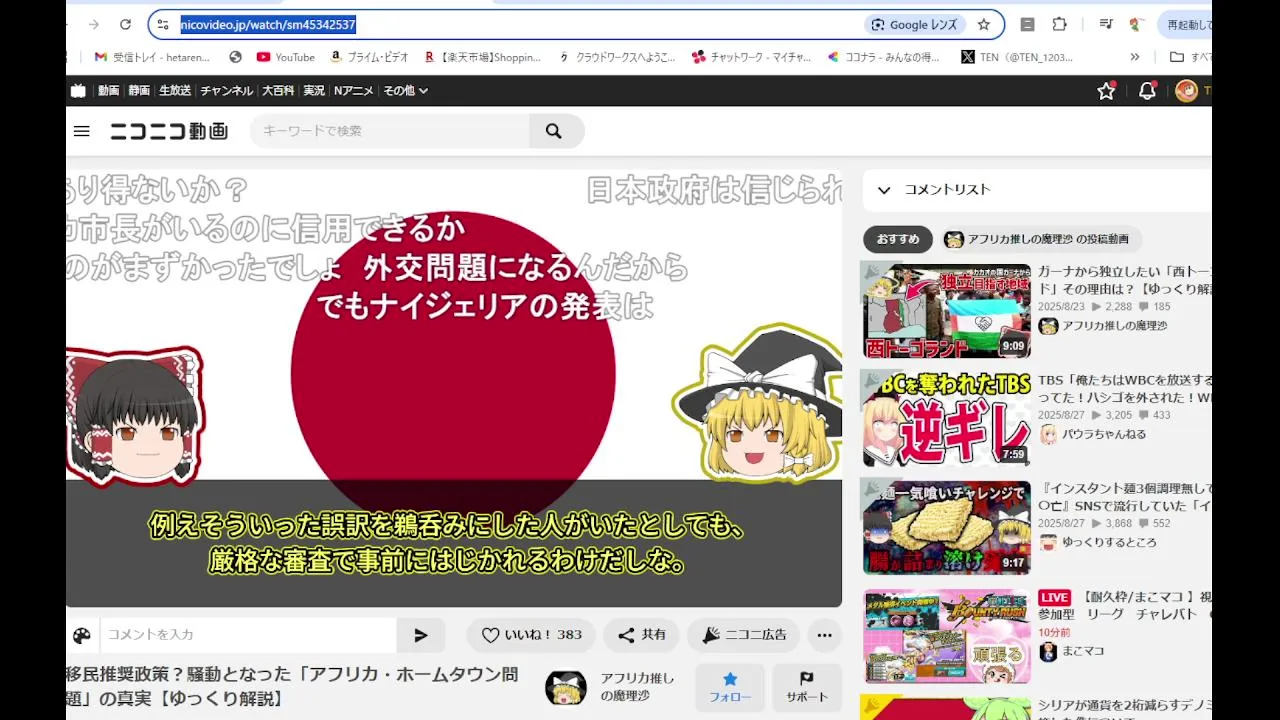Open the globe icon bookmark
The image size is (1280, 720).
pyautogui.click(x=236, y=57)
